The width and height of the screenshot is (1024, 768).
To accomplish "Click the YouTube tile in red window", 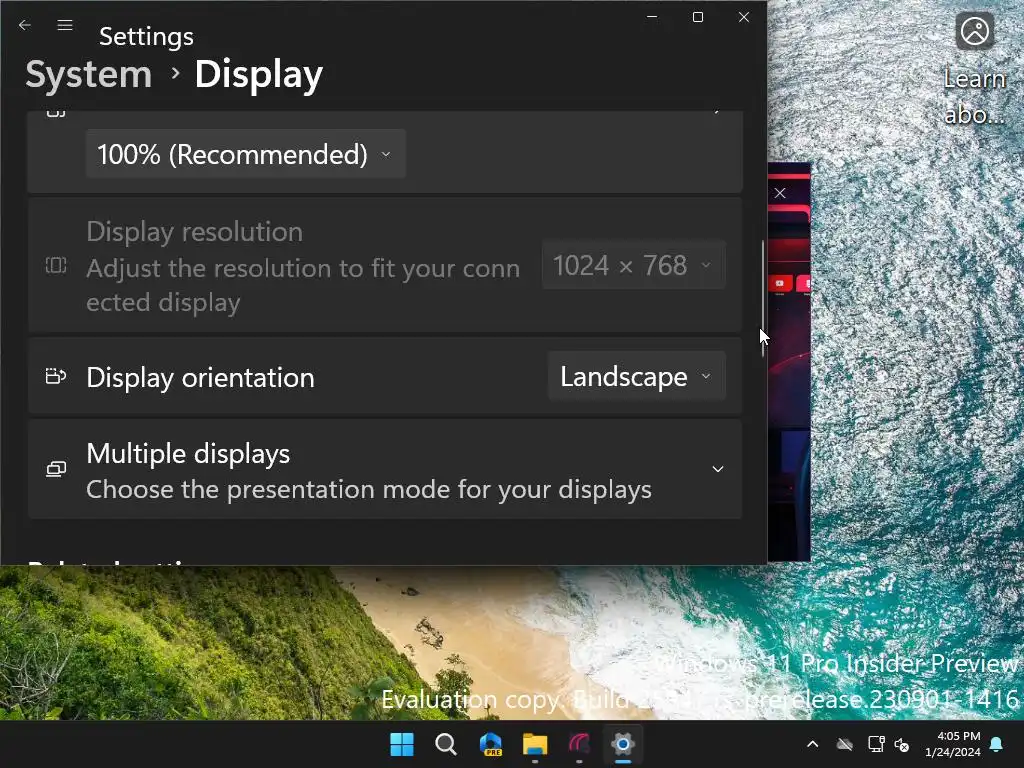I will pyautogui.click(x=779, y=283).
